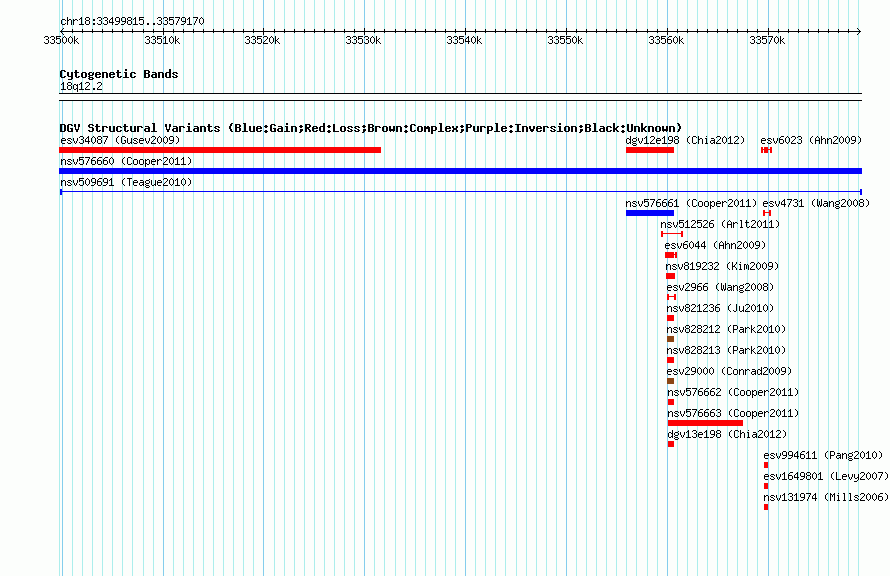
Task: Click the chr18:33499815..33579170 coordinates text
Action: point(132,21)
